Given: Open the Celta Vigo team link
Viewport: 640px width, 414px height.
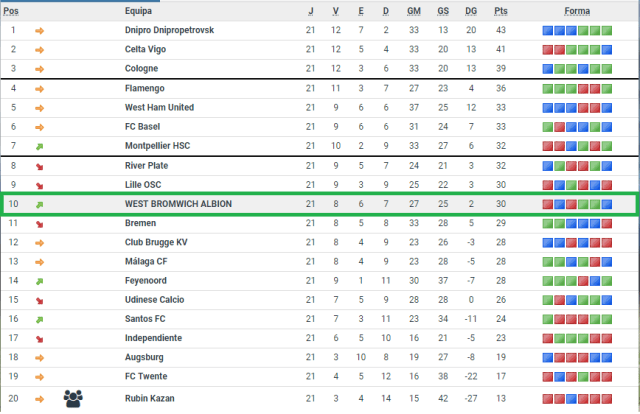Looking at the screenshot, I should click(x=145, y=49).
